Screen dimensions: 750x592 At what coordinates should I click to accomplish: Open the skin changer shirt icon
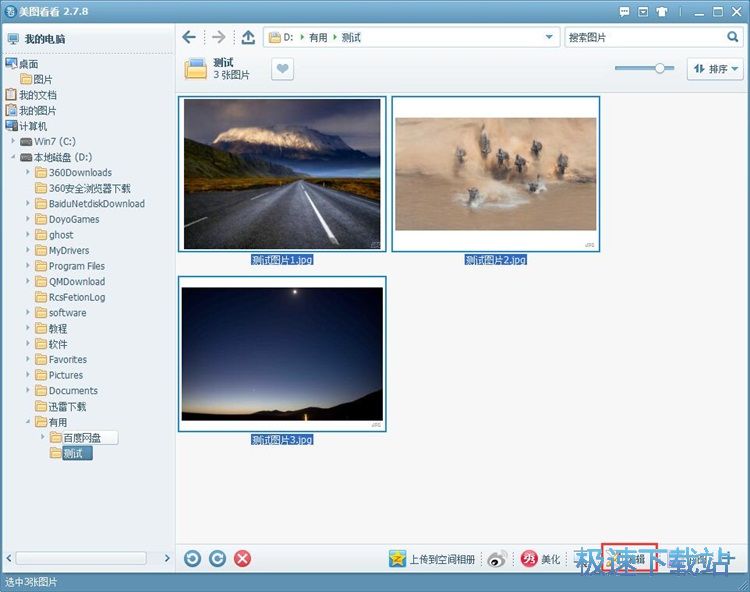point(663,11)
